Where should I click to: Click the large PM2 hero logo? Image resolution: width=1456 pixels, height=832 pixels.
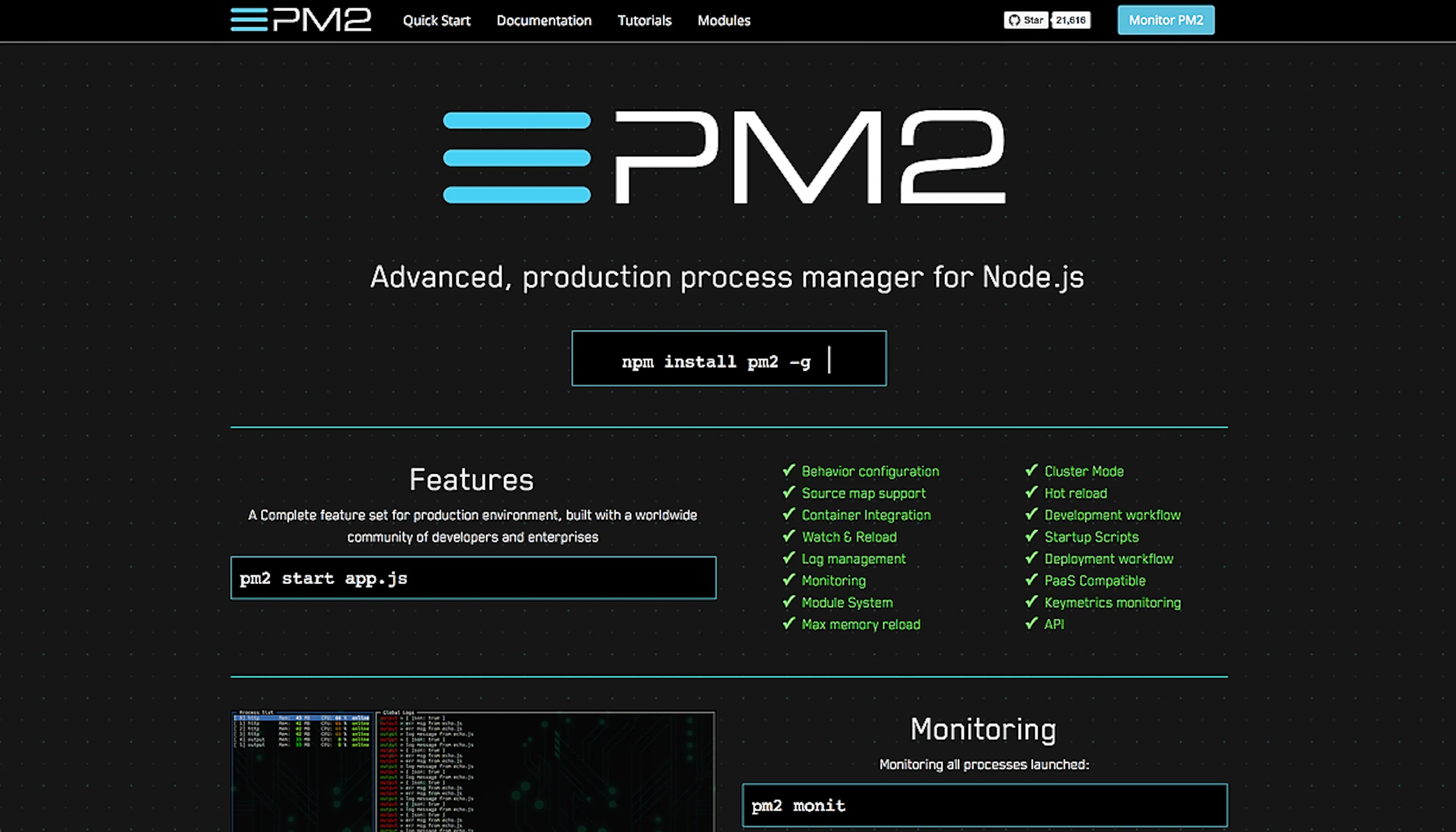(724, 157)
